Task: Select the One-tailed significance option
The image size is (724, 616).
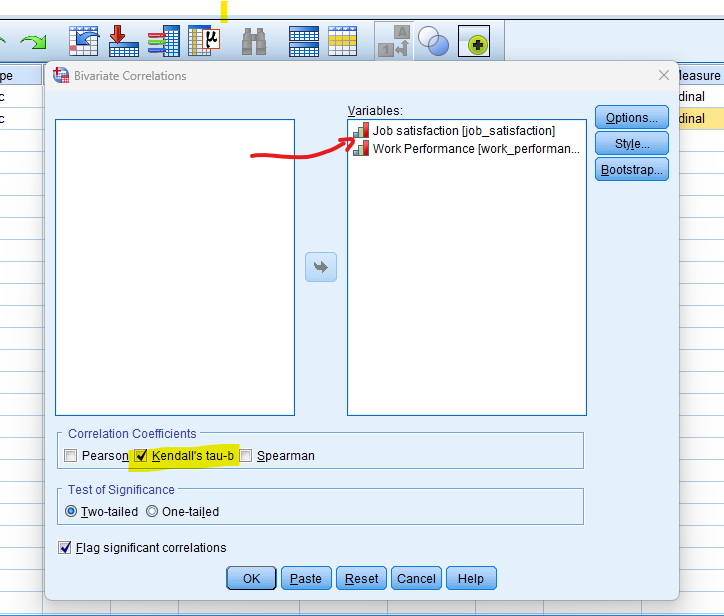Action: pos(152,512)
